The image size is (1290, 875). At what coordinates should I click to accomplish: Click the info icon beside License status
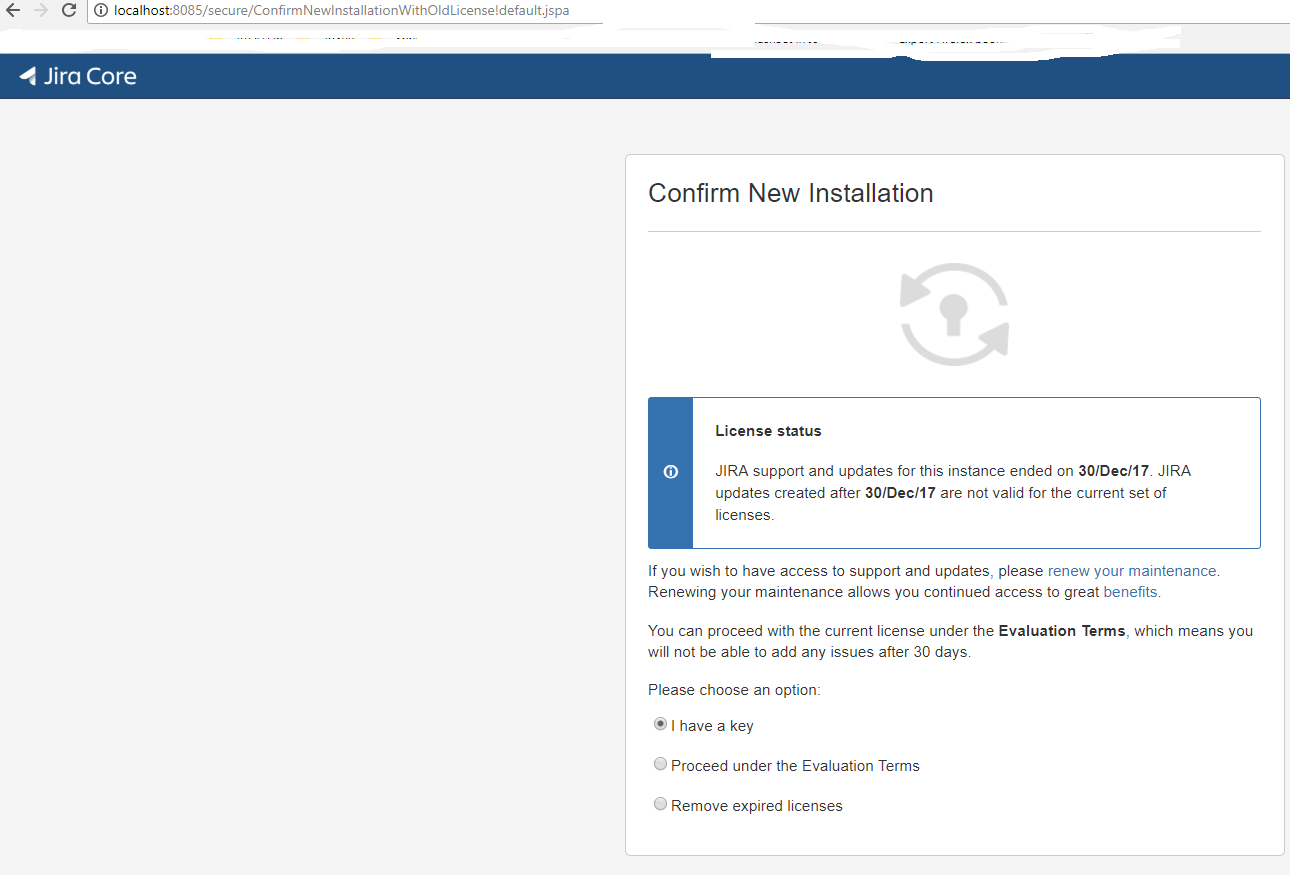click(670, 472)
